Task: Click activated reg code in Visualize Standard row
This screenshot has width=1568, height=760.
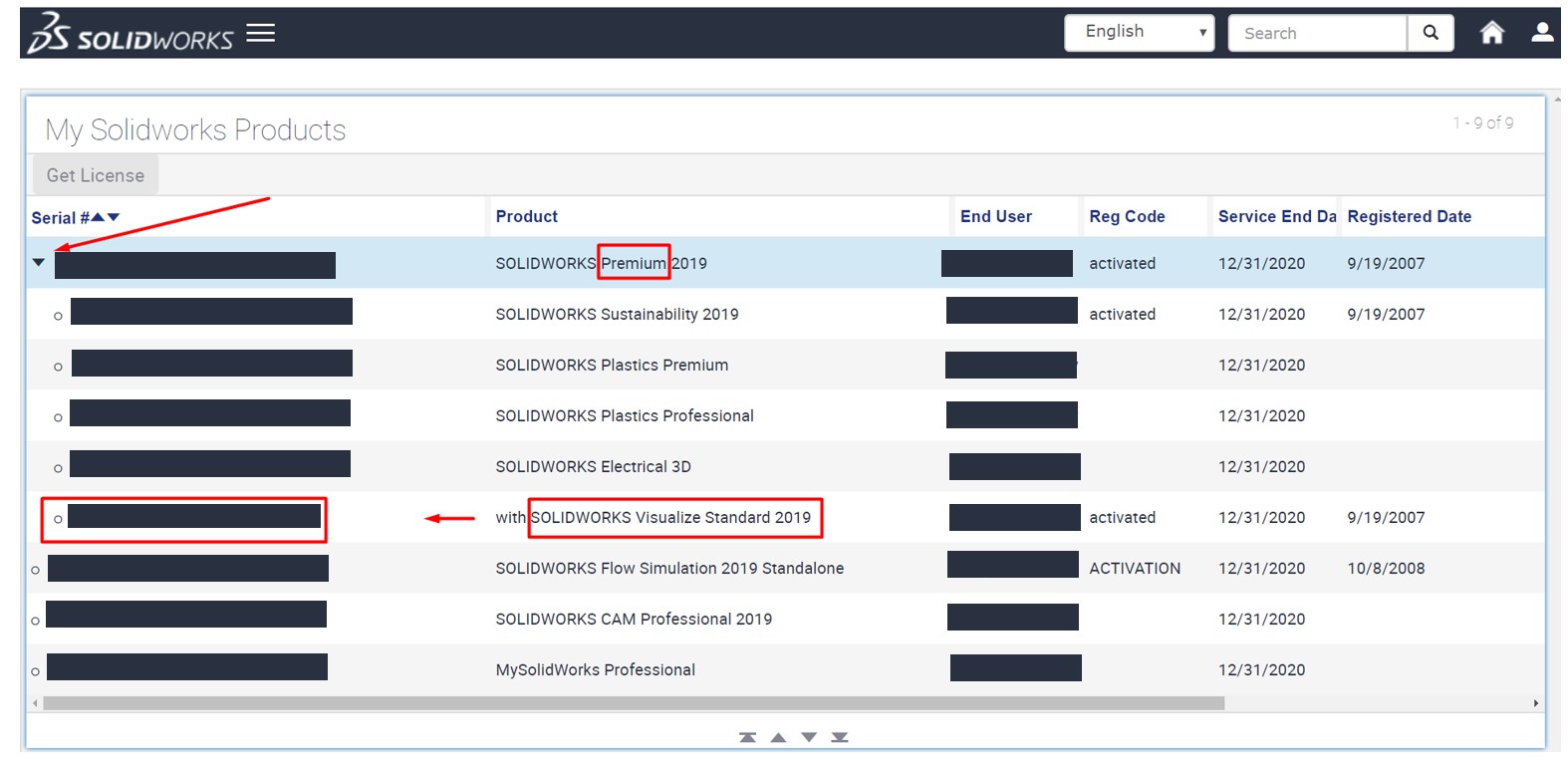Action: point(1122,517)
